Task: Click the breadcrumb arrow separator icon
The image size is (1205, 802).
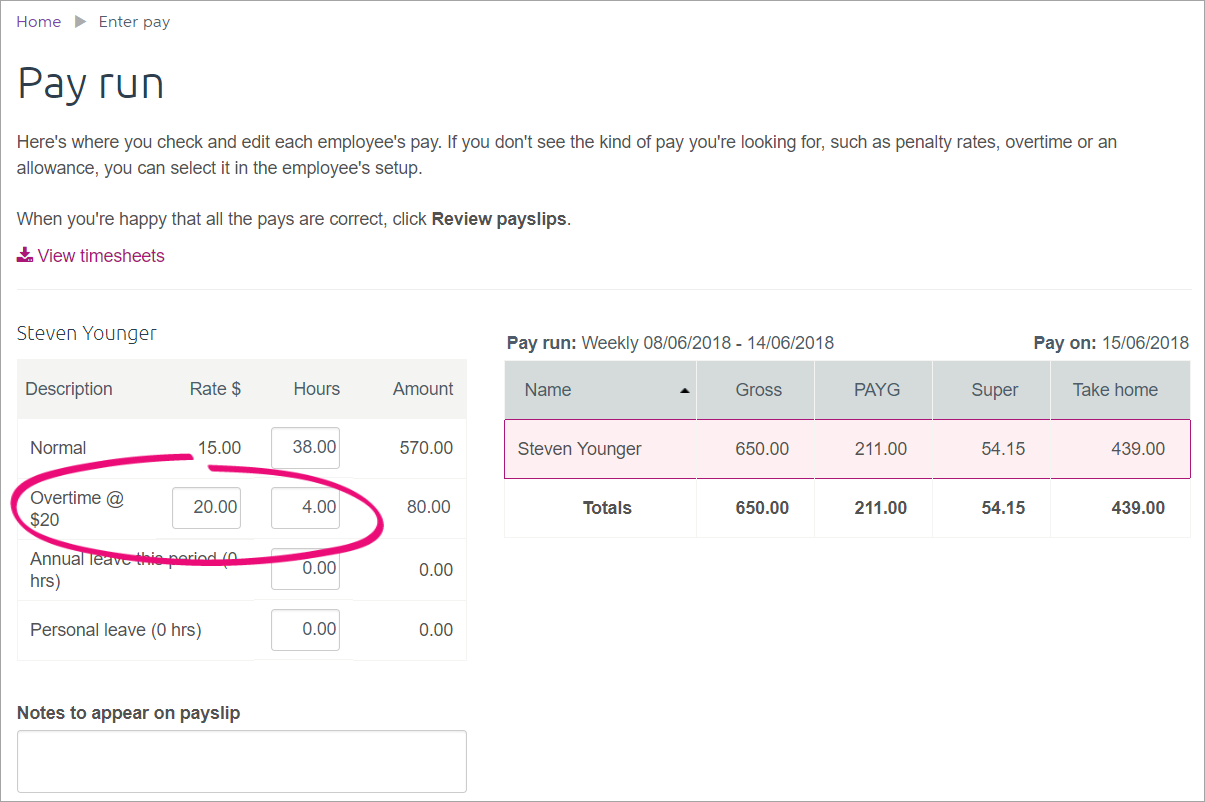Action: point(80,22)
